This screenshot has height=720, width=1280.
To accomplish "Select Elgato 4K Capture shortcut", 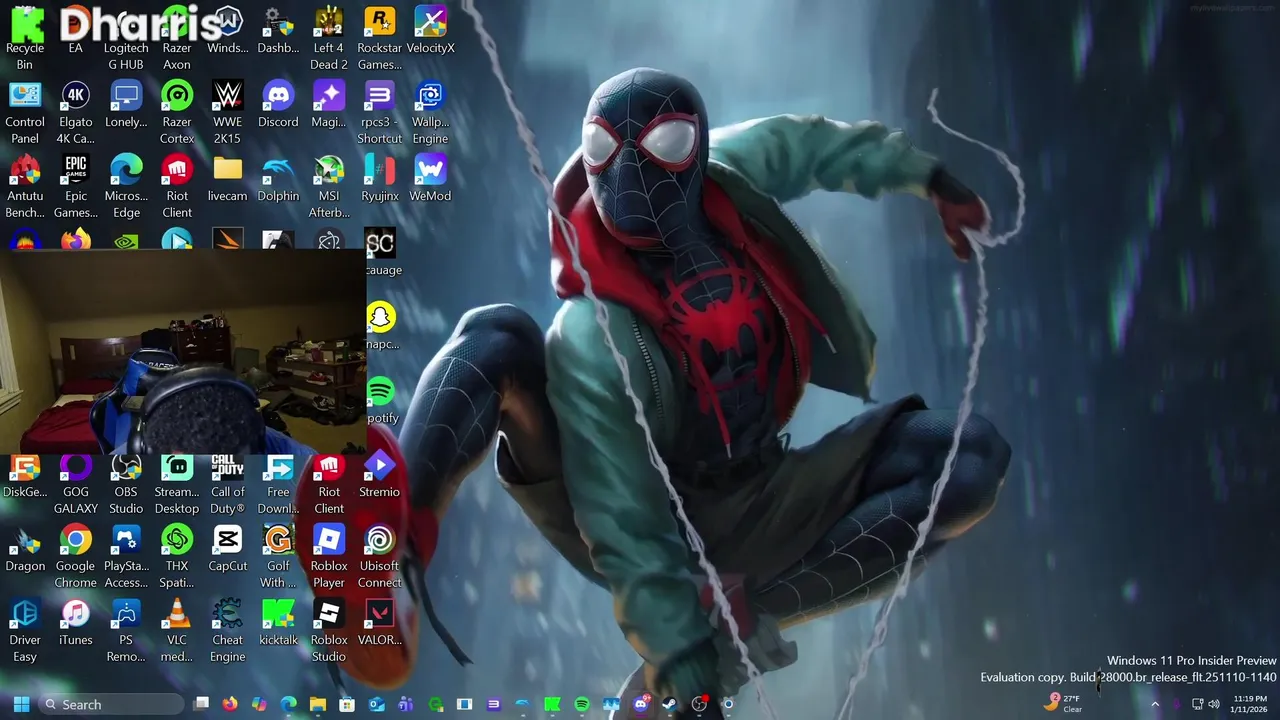I will tap(75, 112).
